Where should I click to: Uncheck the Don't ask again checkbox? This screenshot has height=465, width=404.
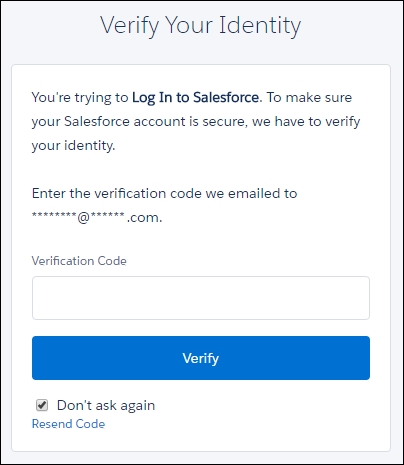pos(42,405)
